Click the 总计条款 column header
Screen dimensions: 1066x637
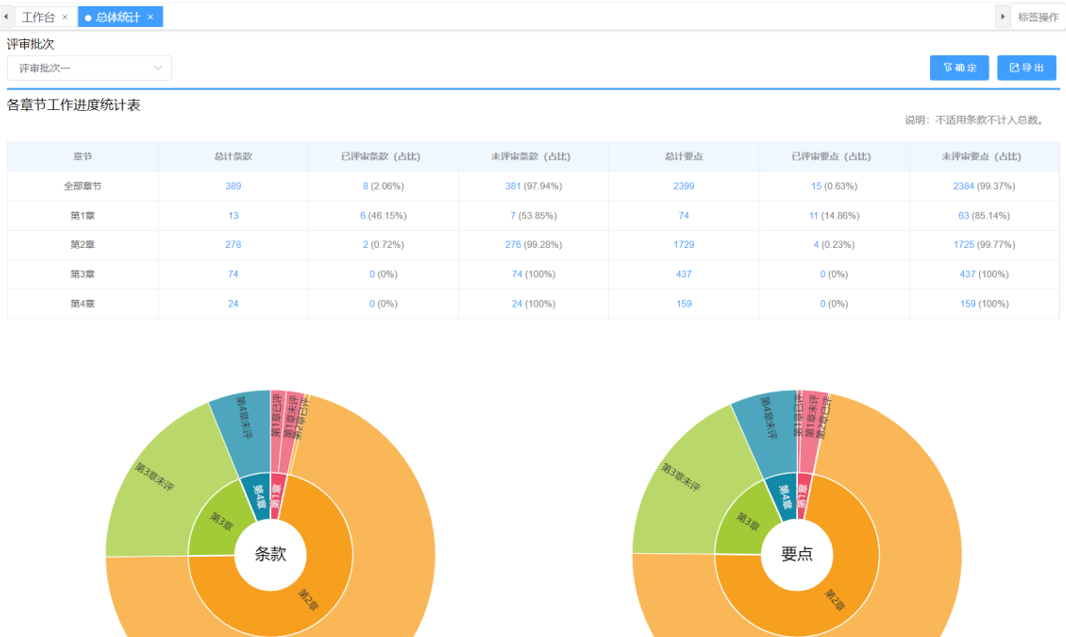tap(233, 156)
